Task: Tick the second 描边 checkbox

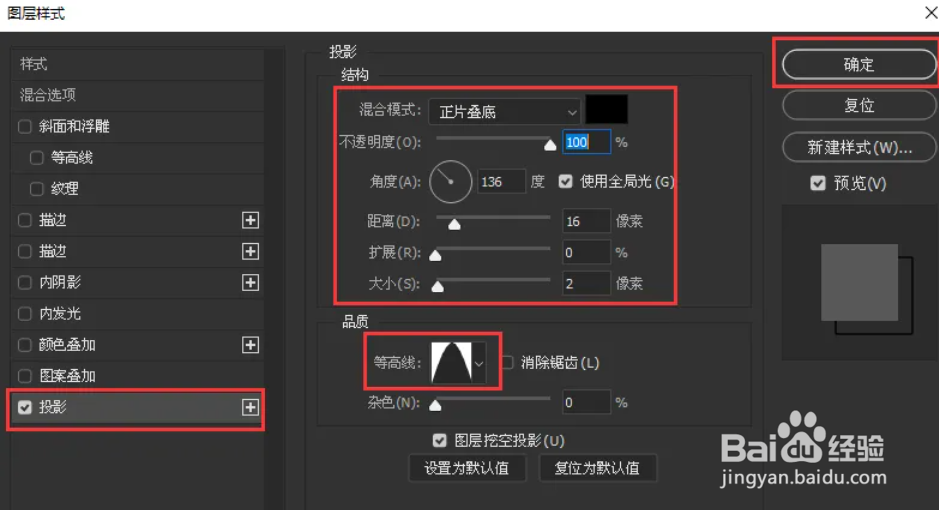Action: coord(25,251)
